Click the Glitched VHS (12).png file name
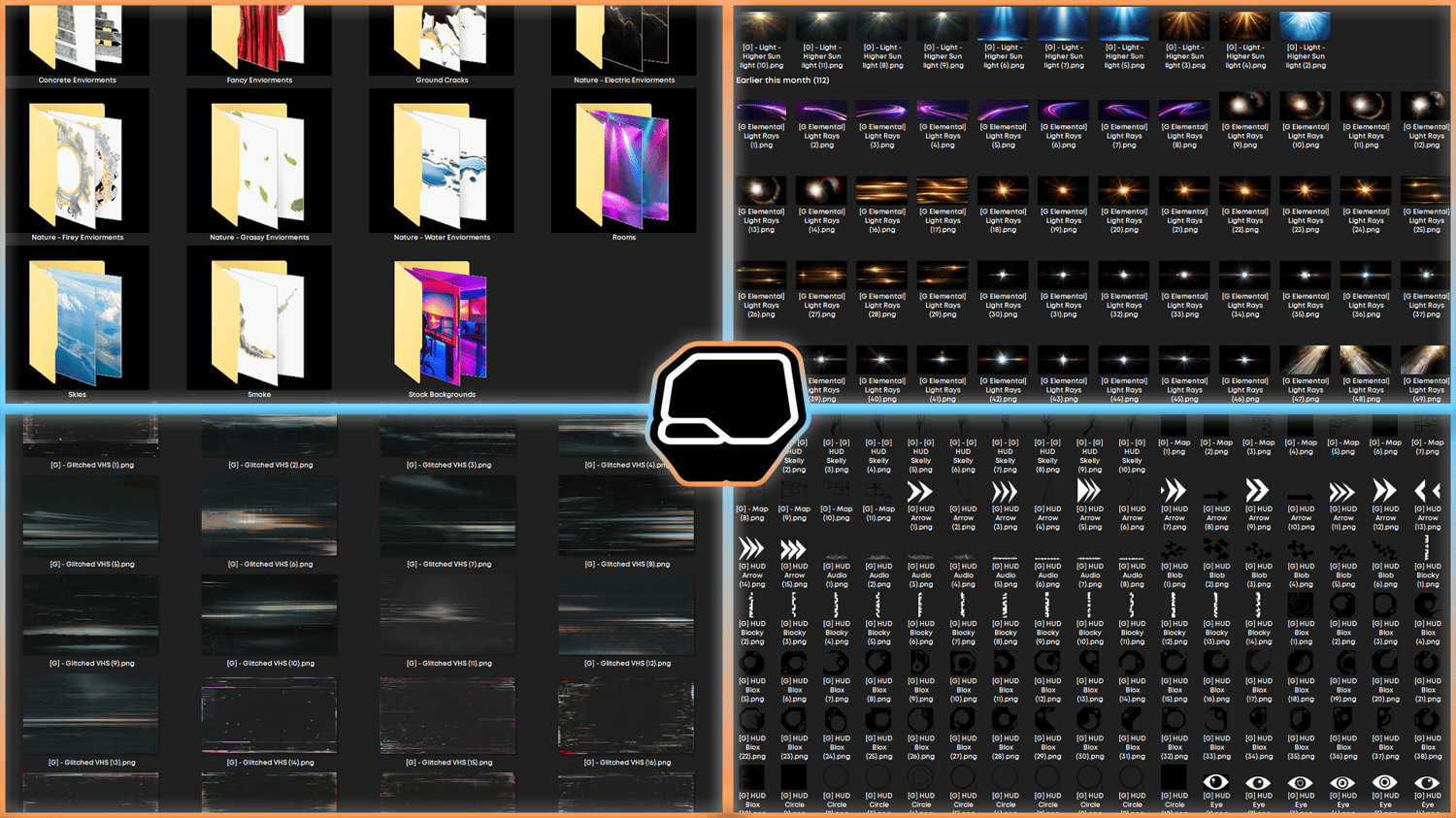The height and width of the screenshot is (818, 1456). (627, 664)
